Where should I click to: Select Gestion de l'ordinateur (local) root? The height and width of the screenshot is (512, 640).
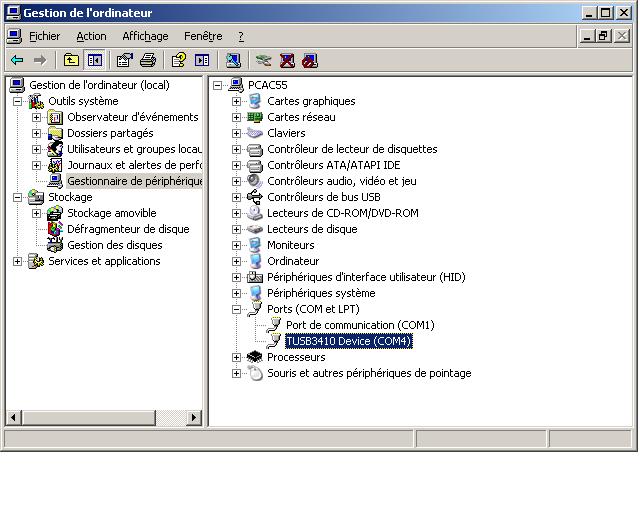99,85
